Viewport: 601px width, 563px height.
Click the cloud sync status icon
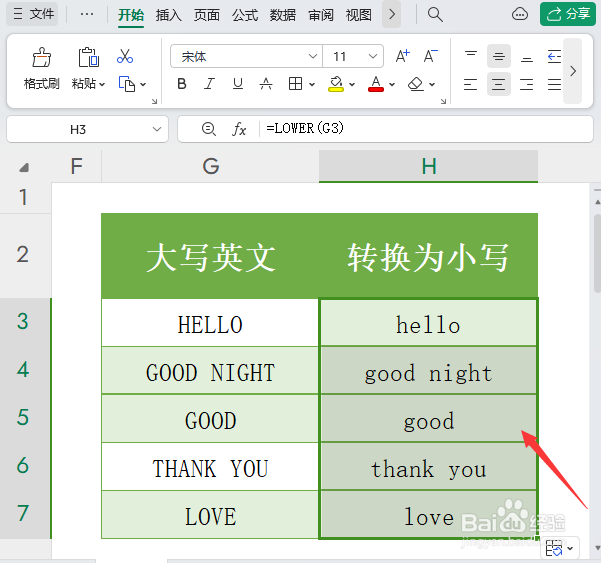520,15
